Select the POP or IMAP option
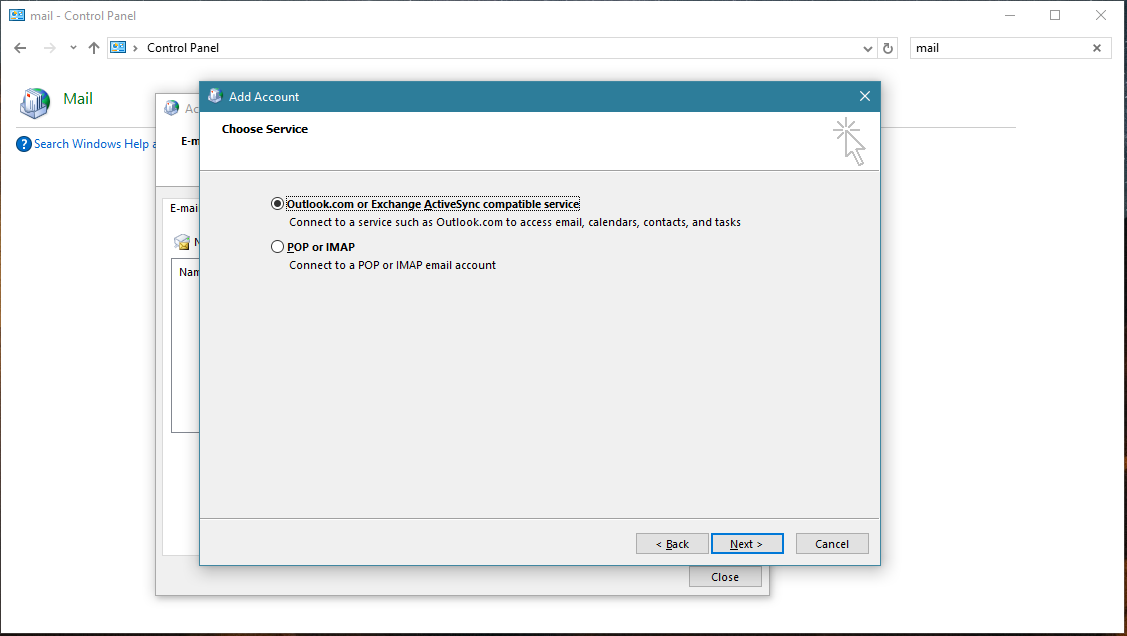The width and height of the screenshot is (1127, 636). [278, 247]
